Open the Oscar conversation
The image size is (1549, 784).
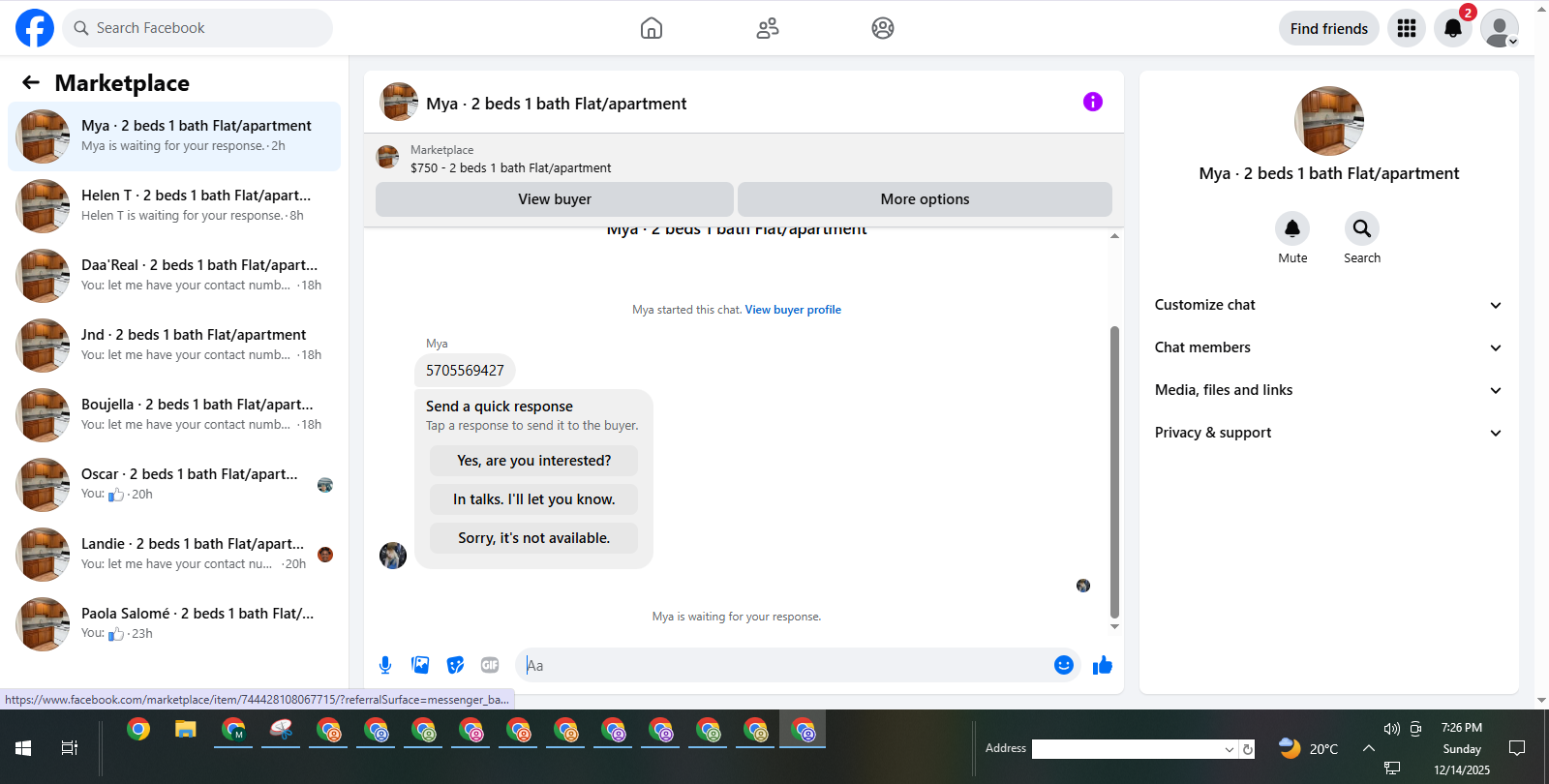174,485
